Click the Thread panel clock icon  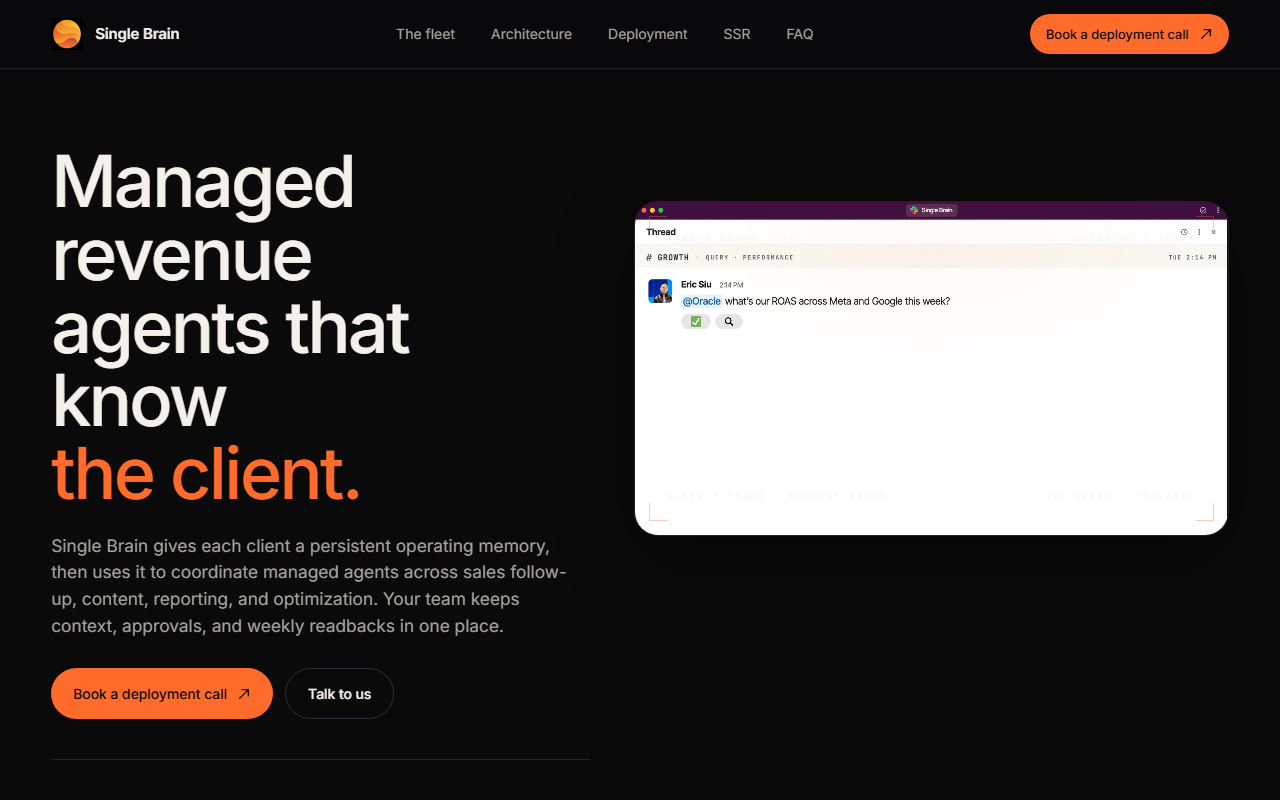pyautogui.click(x=1184, y=232)
